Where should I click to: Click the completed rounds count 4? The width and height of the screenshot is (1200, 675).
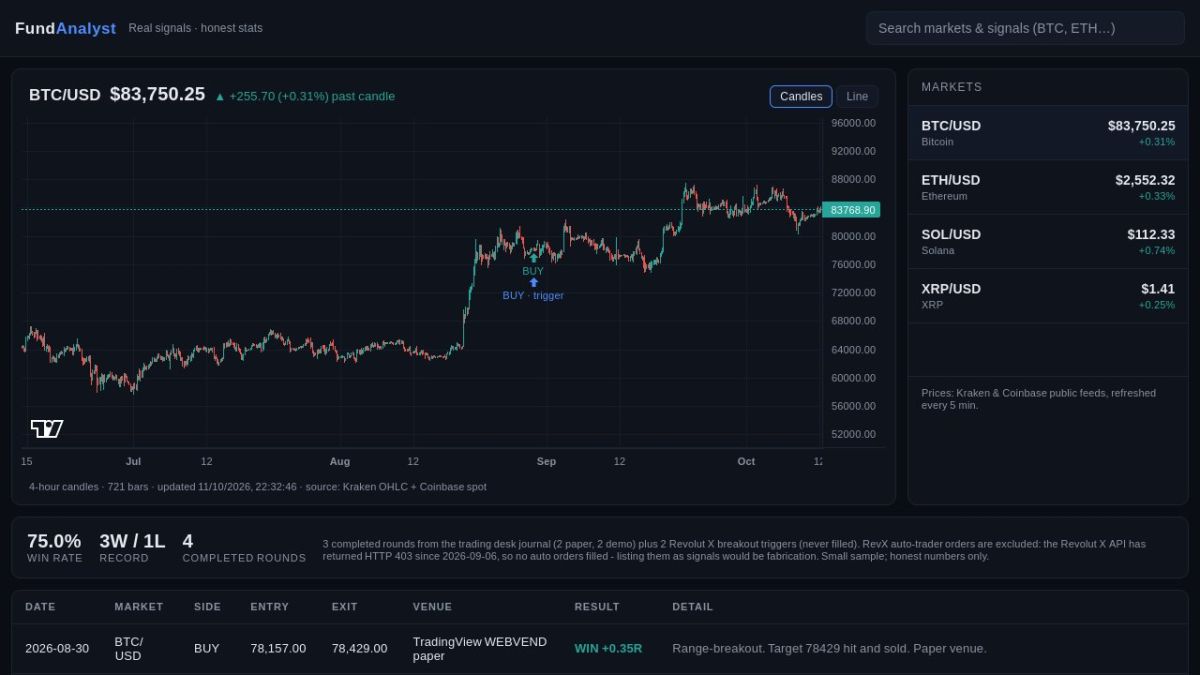tap(188, 541)
